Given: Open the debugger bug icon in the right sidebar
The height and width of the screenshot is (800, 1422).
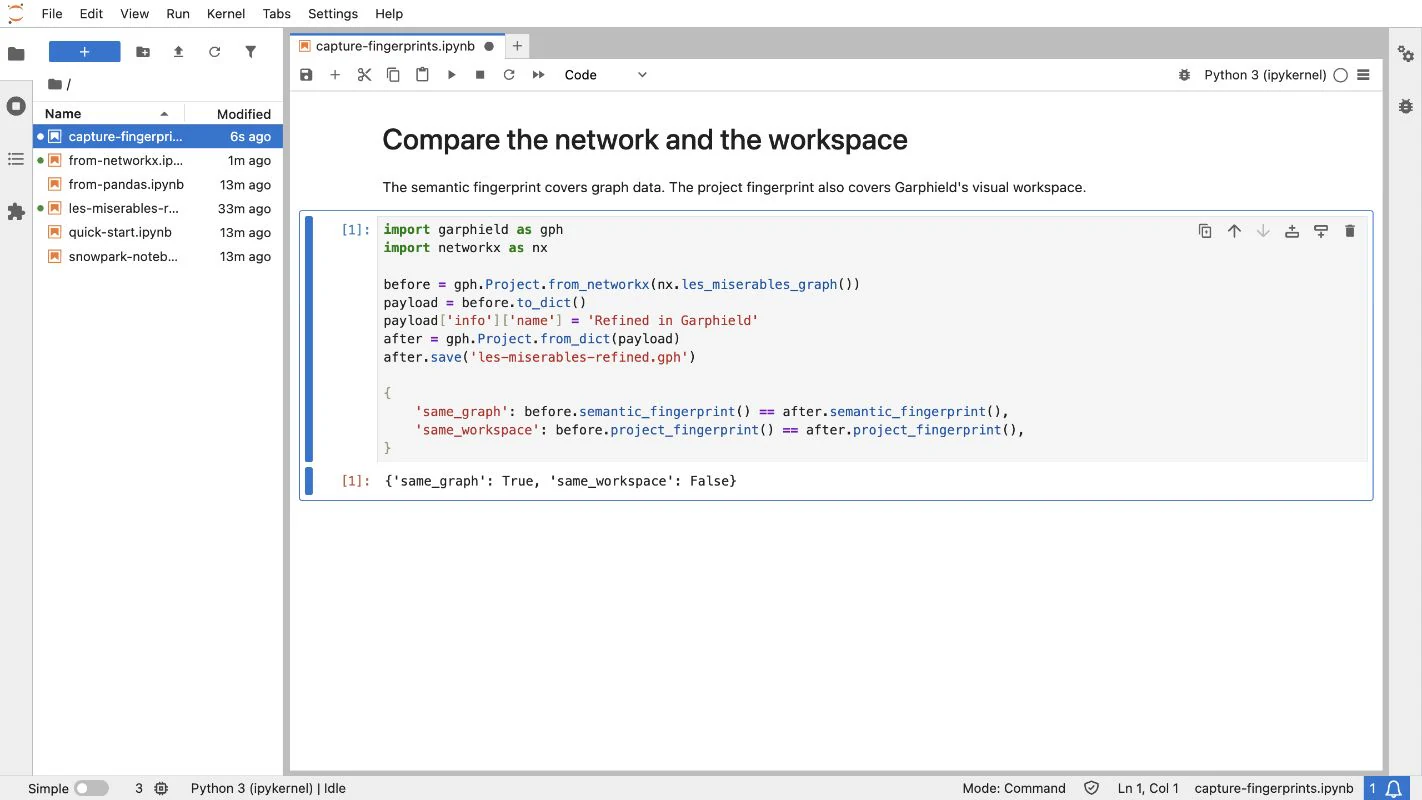Looking at the screenshot, I should tap(1406, 106).
